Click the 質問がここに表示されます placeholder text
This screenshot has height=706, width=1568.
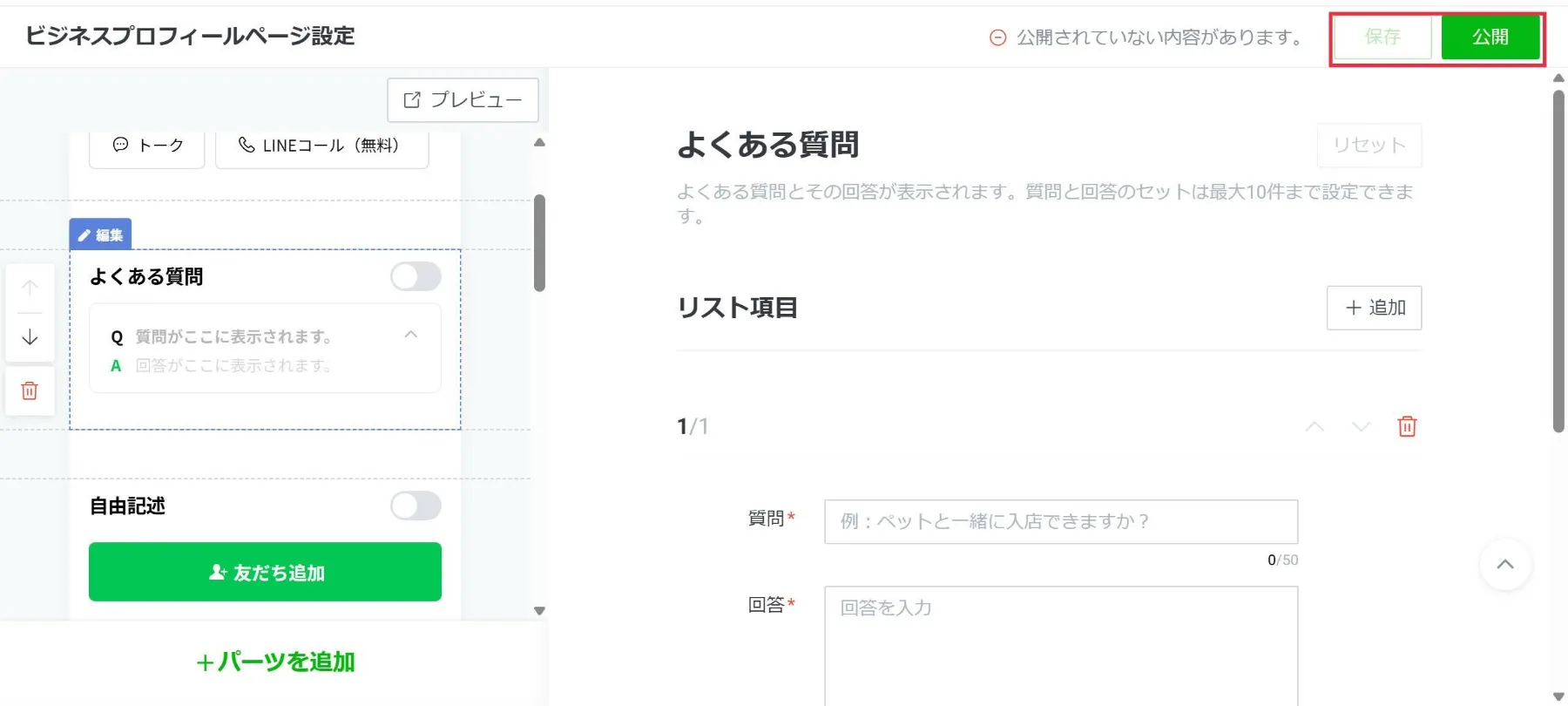click(x=233, y=336)
